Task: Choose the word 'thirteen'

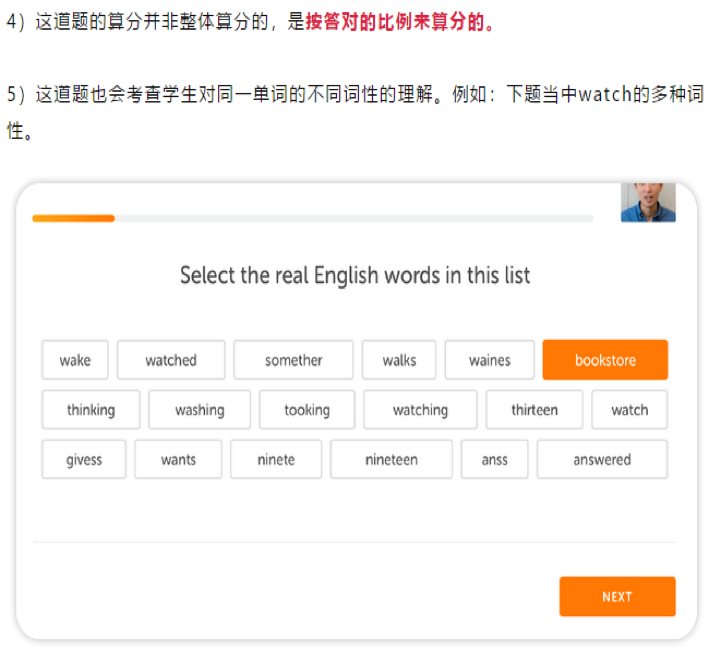Action: [534, 409]
